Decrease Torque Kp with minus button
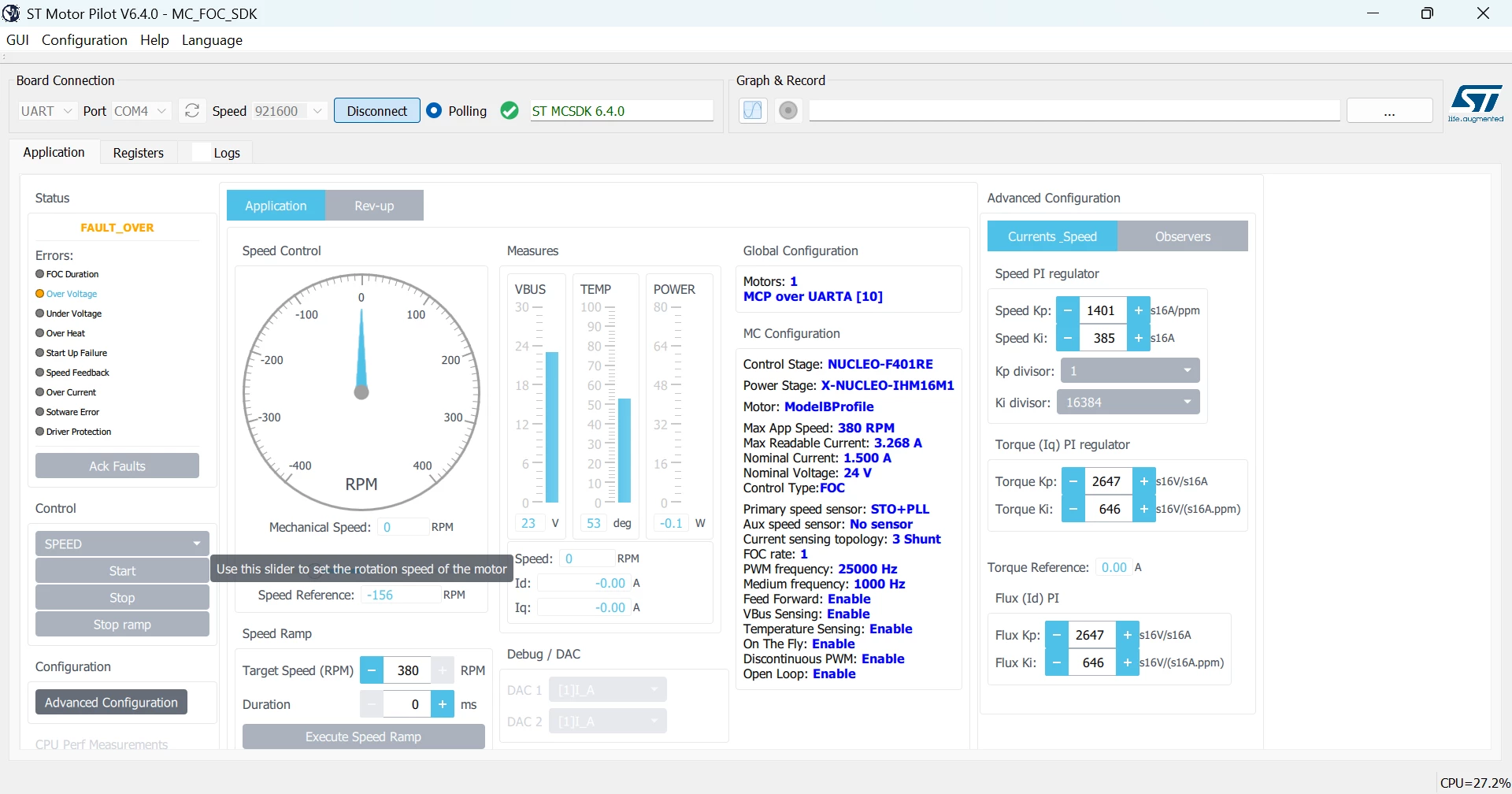This screenshot has height=794, width=1512. pyautogui.click(x=1073, y=481)
